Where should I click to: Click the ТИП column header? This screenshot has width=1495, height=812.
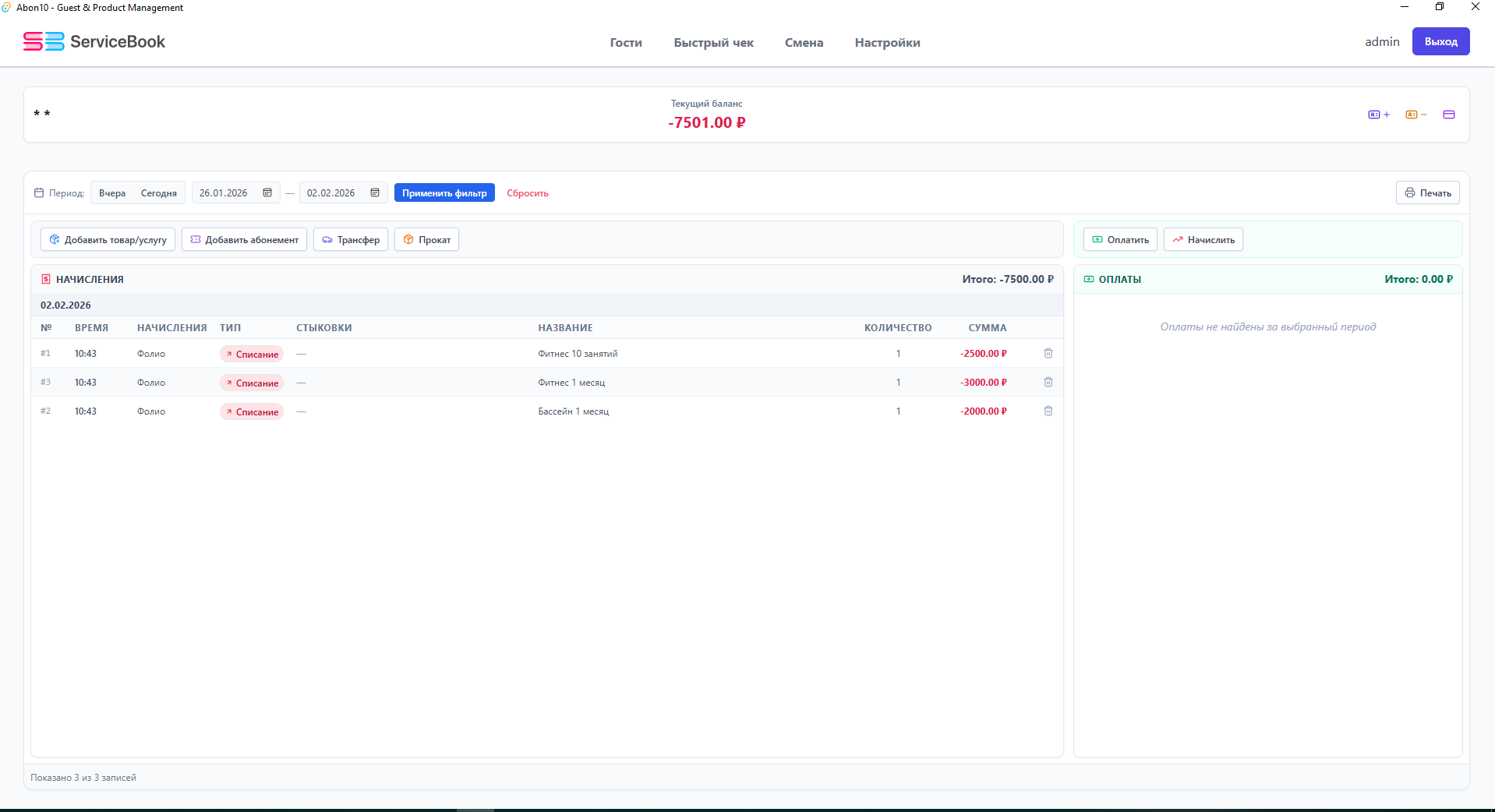[x=230, y=328]
